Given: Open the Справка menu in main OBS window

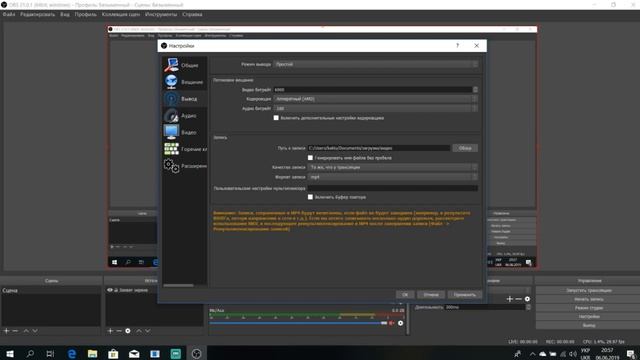Looking at the screenshot, I should point(192,14).
